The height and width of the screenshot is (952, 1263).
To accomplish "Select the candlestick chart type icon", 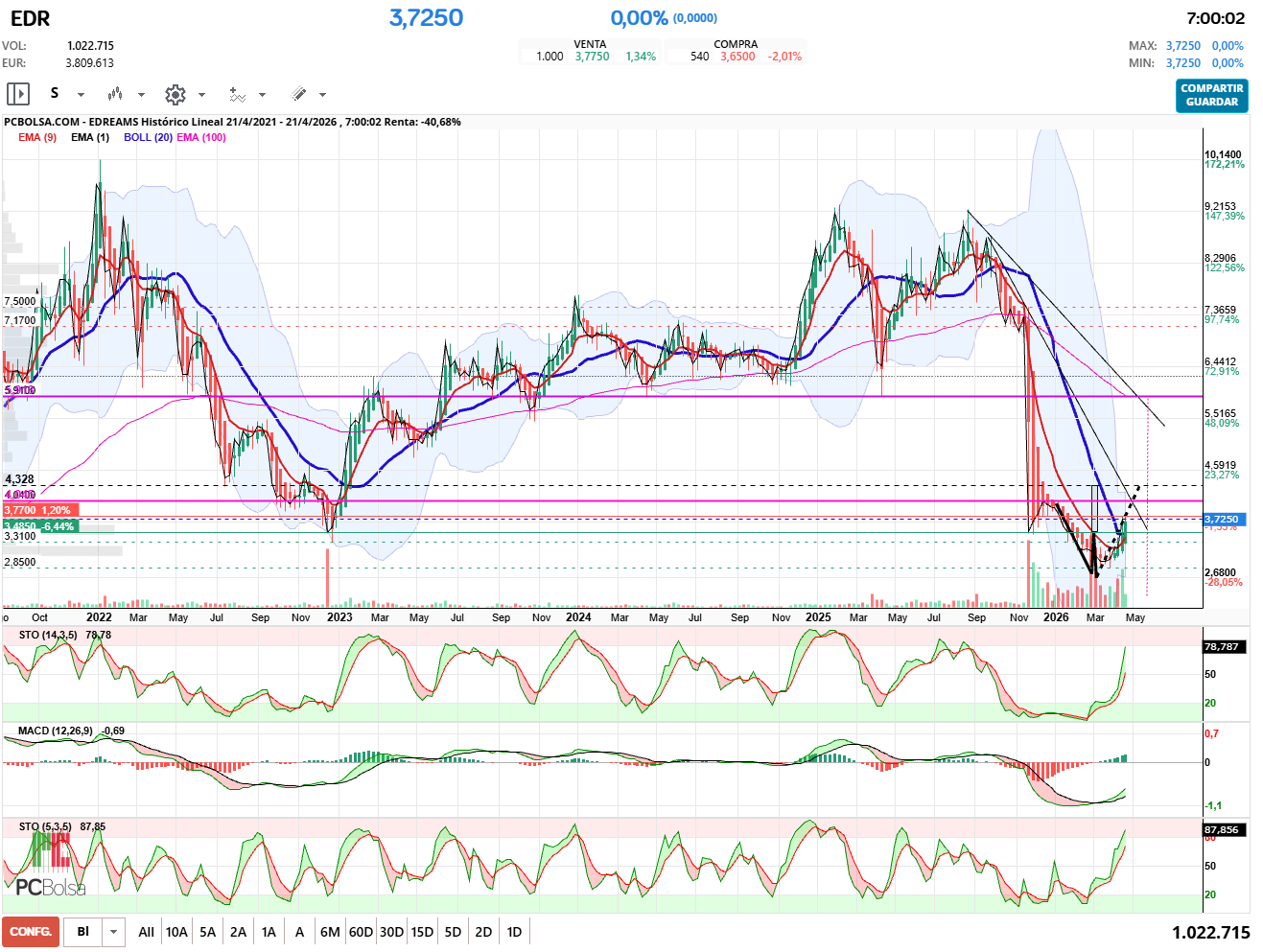I will (x=115, y=94).
